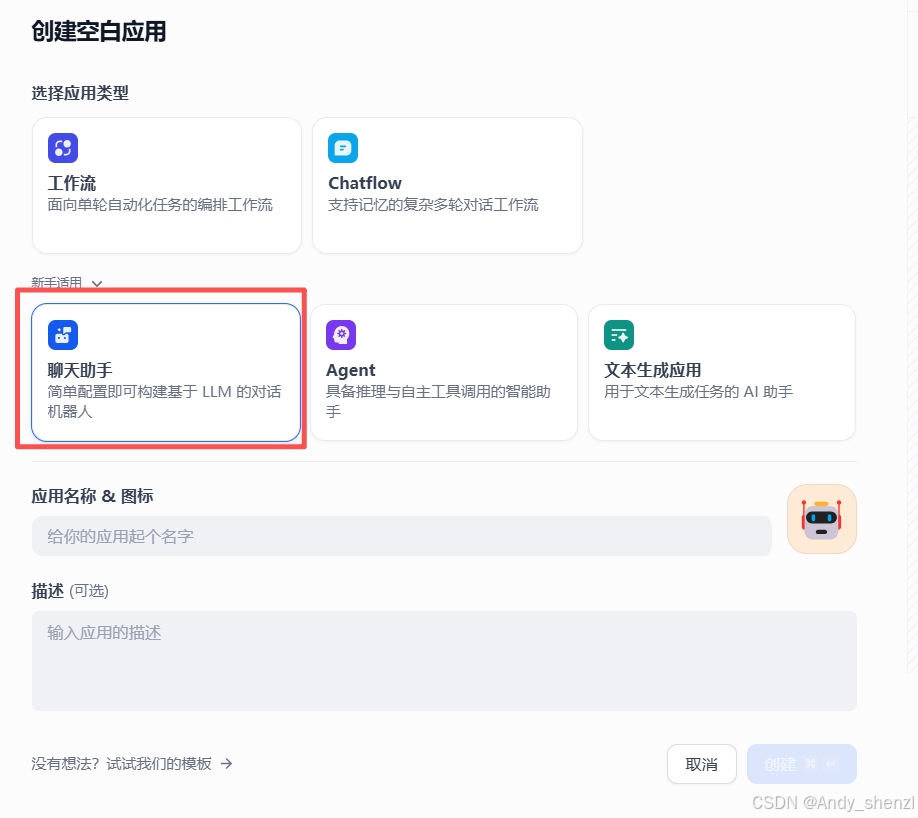
Task: Collapse the 新手适用 section chevron
Action: coord(96,283)
